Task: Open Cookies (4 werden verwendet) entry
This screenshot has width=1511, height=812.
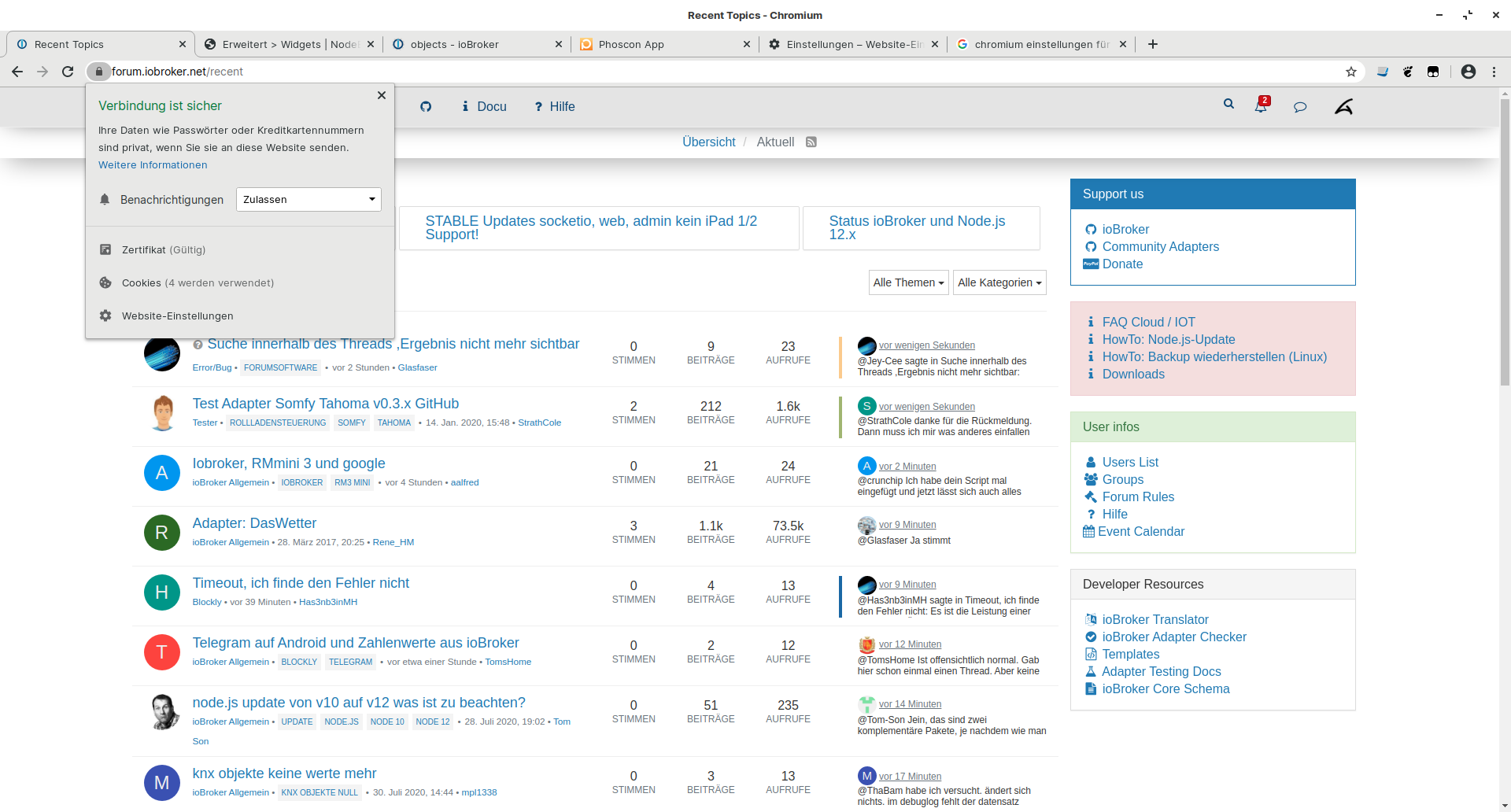Action: coord(240,282)
